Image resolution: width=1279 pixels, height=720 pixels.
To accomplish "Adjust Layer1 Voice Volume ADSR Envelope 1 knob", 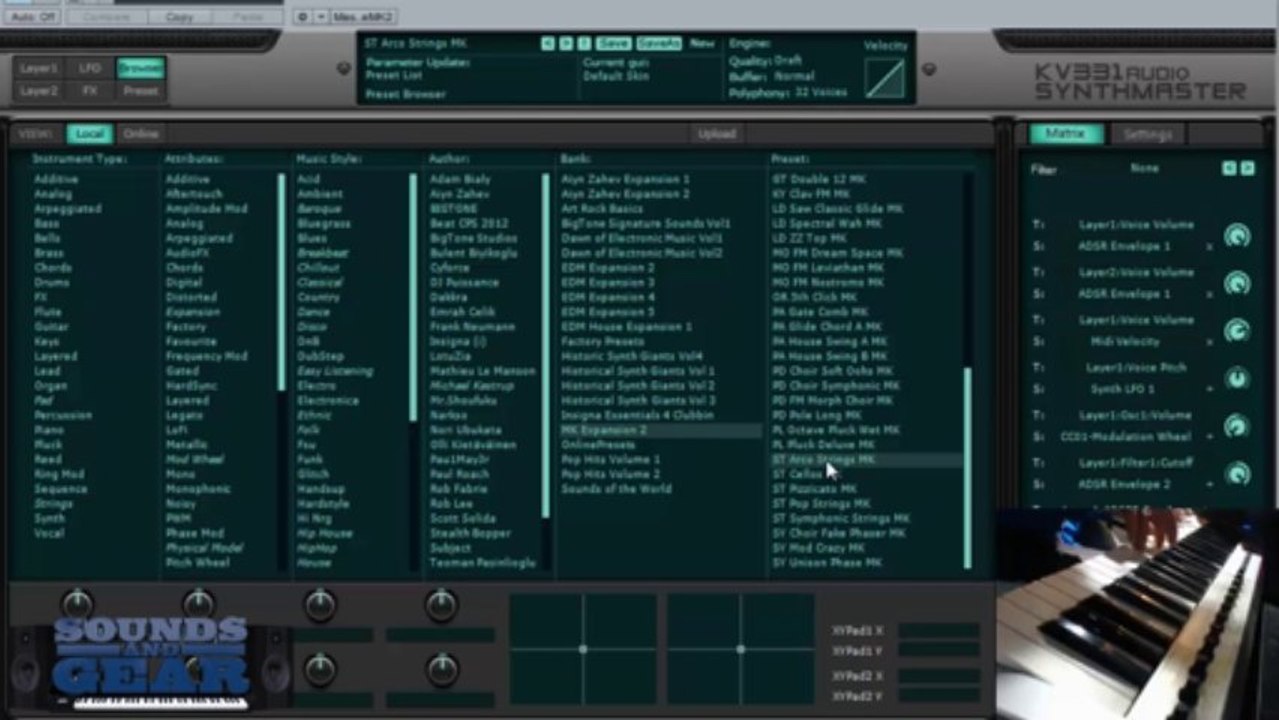I will coord(1237,236).
